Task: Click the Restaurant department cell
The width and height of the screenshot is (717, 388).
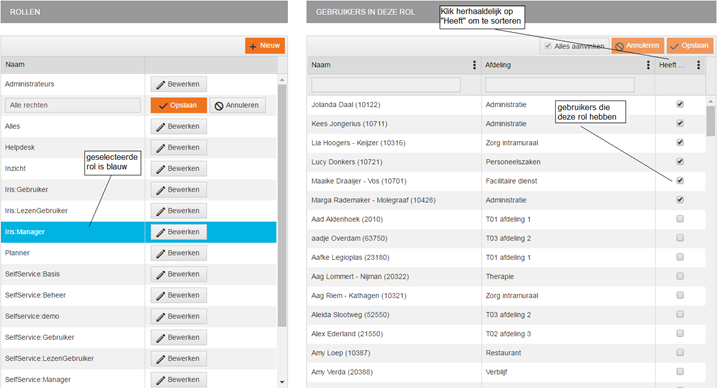Action: pyautogui.click(x=568, y=353)
